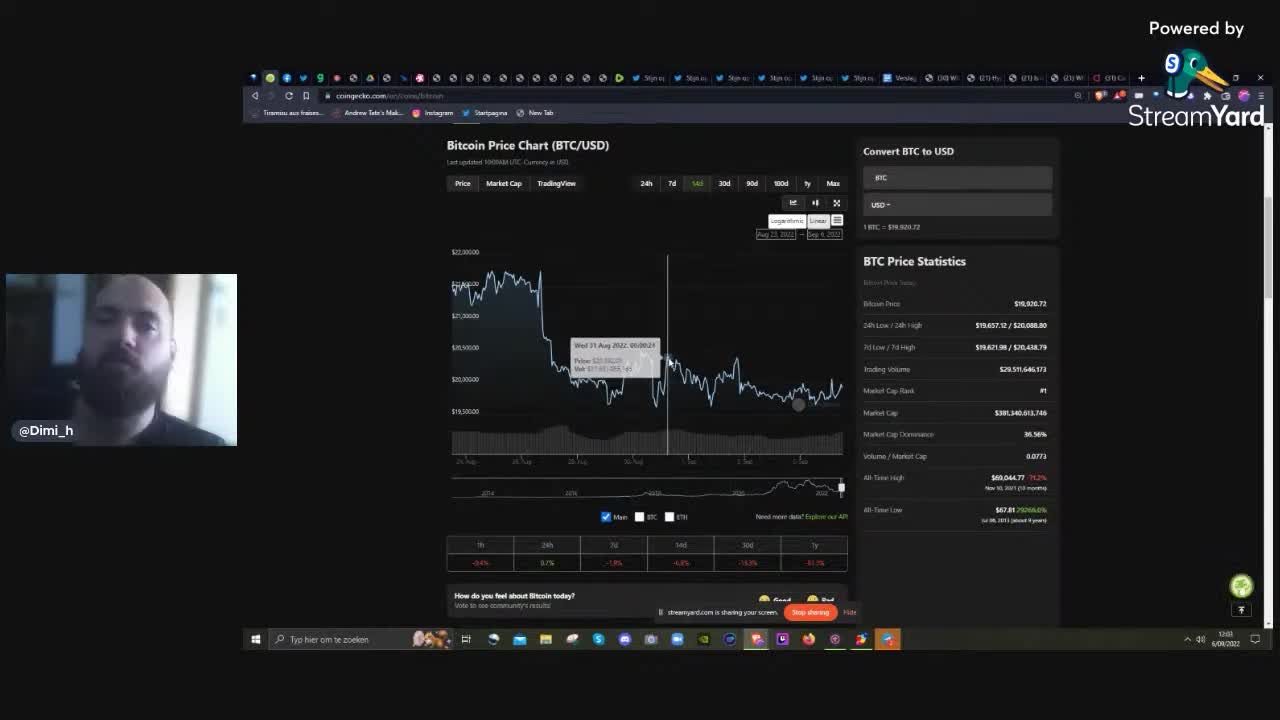Open the Instagram bookmark
The width and height of the screenshot is (1280, 720).
click(433, 113)
